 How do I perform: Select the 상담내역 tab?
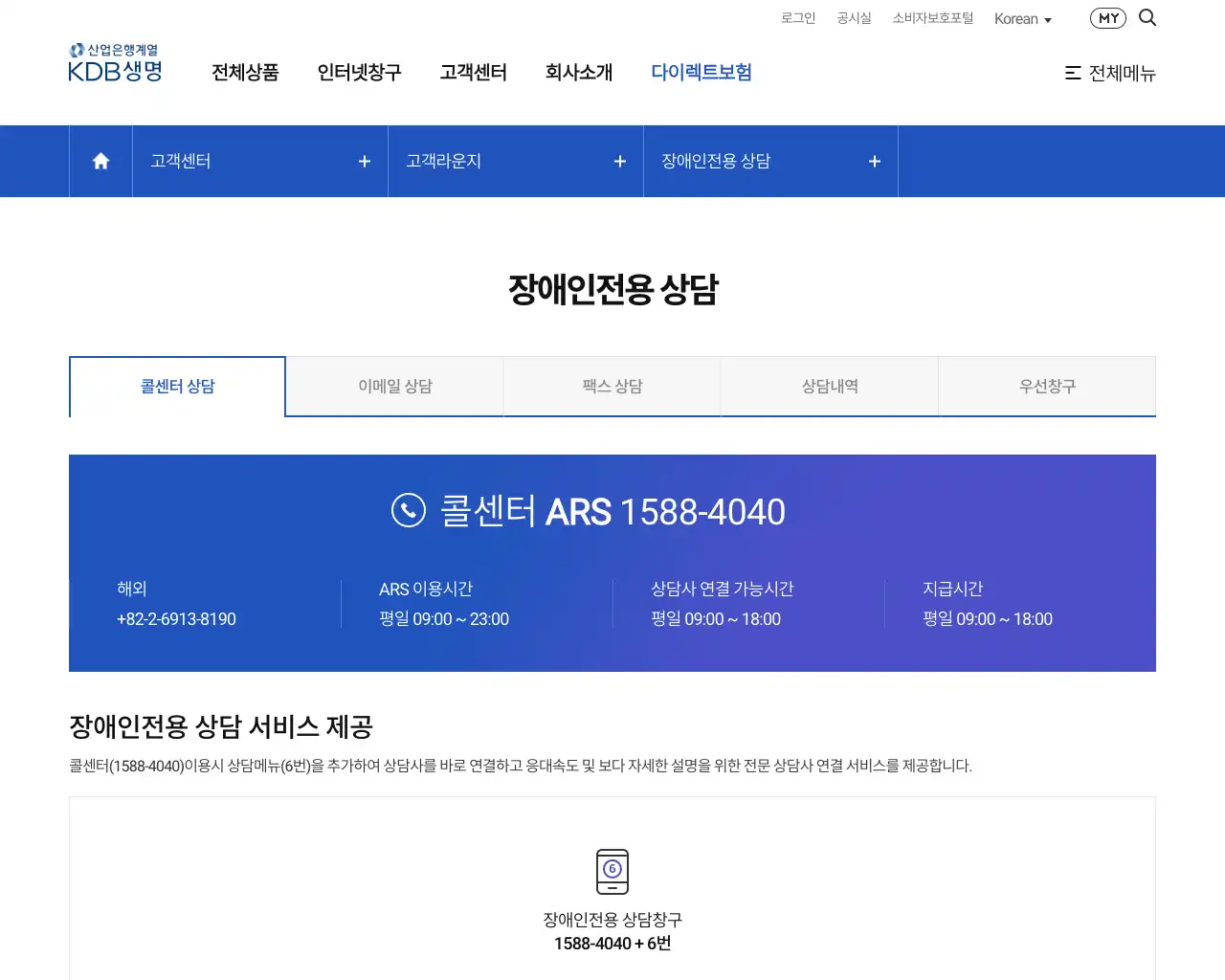pyautogui.click(x=829, y=387)
